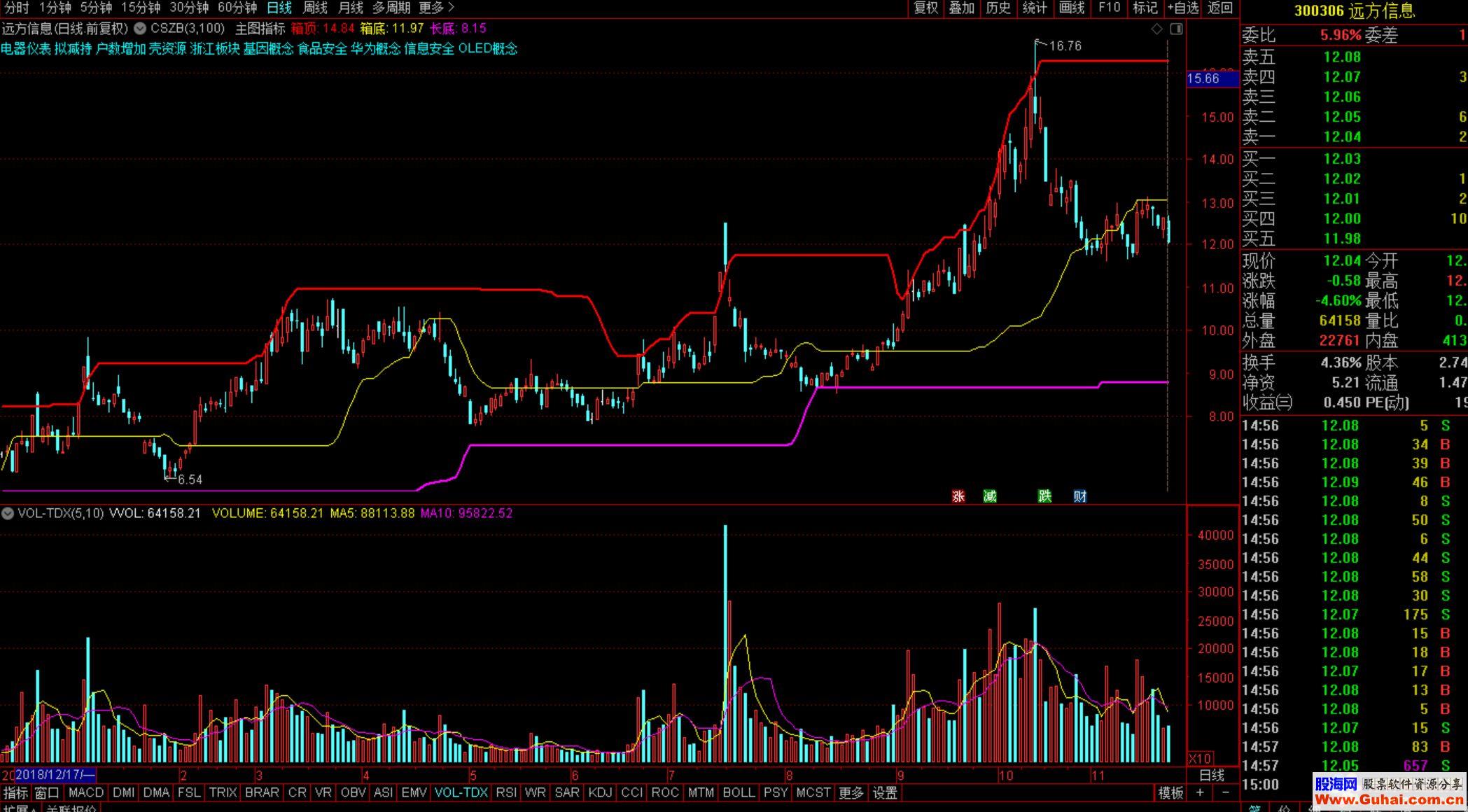The image size is (1468, 812).
Task: Switch sub-chart to WR indicator
Action: (535, 792)
